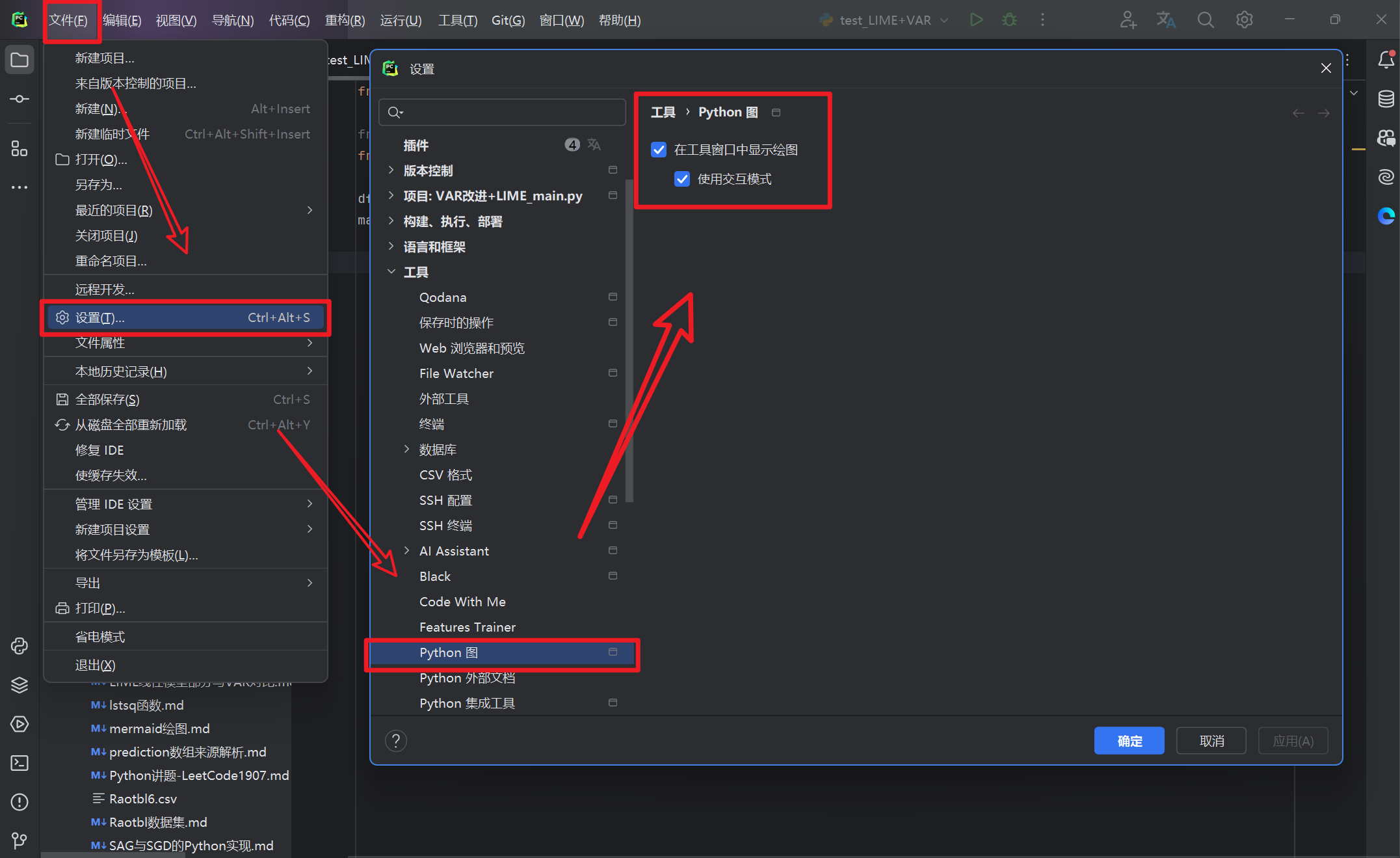The width and height of the screenshot is (1400, 858).
Task: Open the Project tool window folder icon
Action: click(20, 60)
